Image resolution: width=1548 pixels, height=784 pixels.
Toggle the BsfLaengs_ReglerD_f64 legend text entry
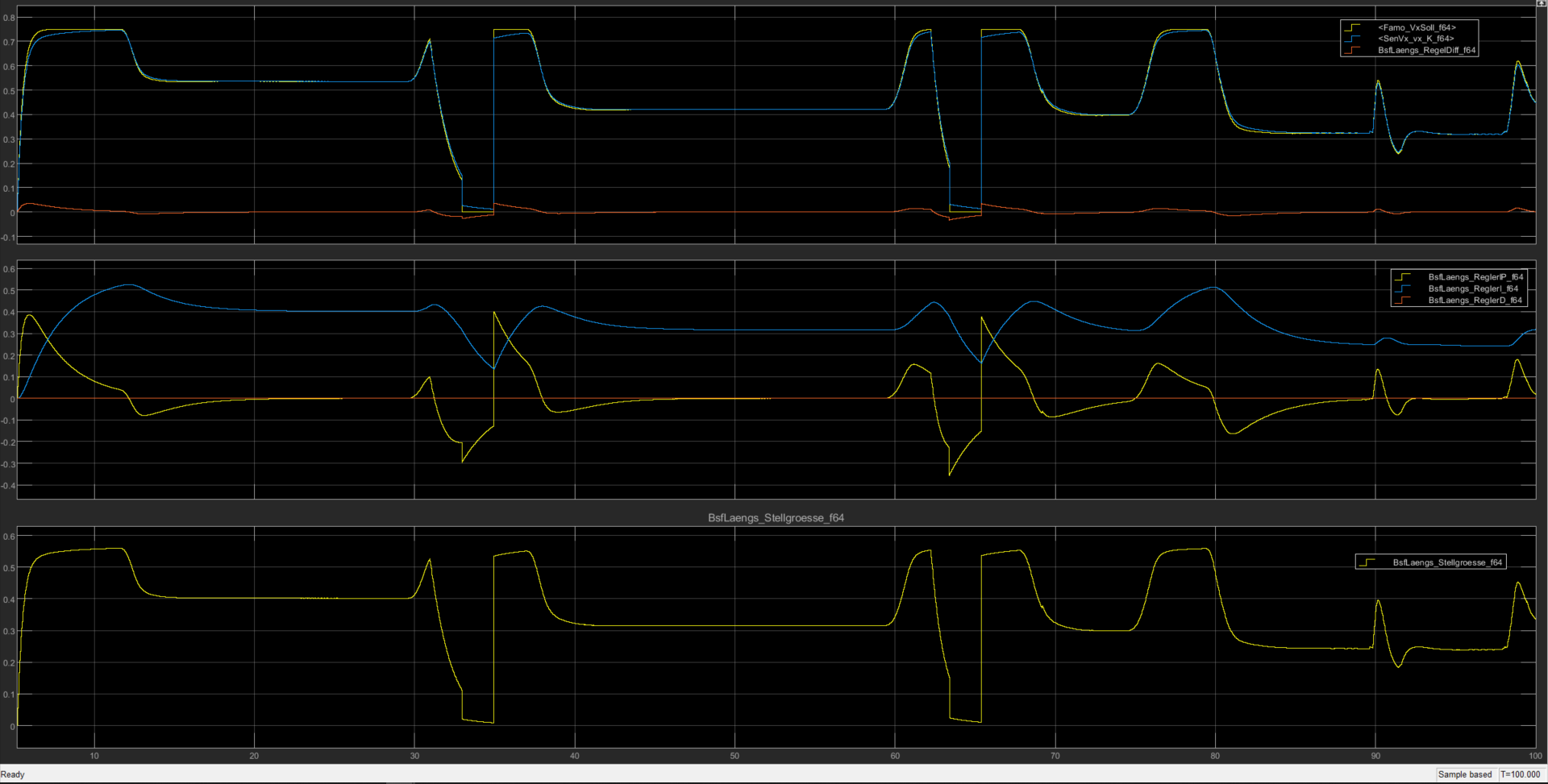pos(1475,301)
